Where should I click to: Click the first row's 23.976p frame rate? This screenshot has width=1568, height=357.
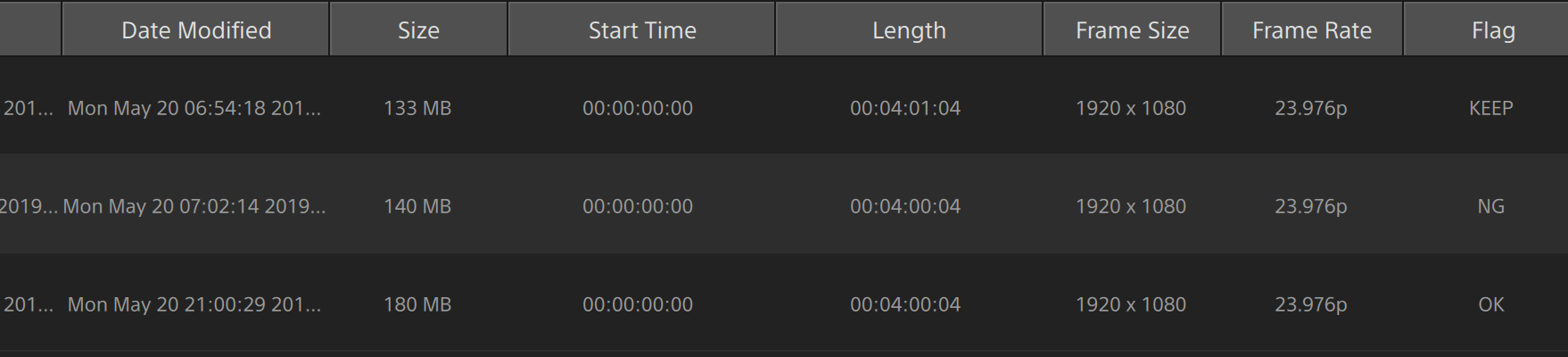(1310, 108)
